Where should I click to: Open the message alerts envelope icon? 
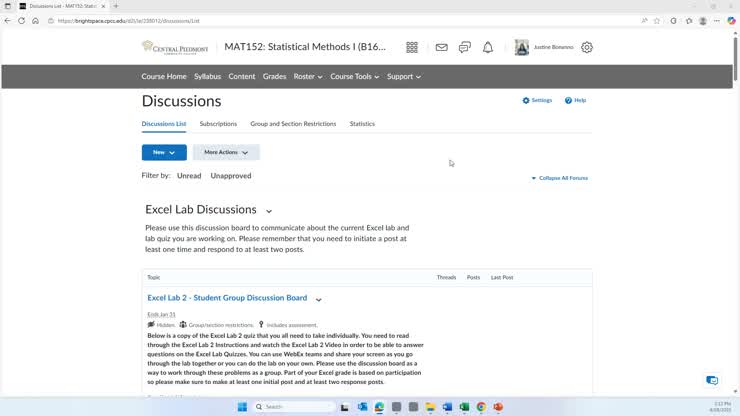point(441,47)
